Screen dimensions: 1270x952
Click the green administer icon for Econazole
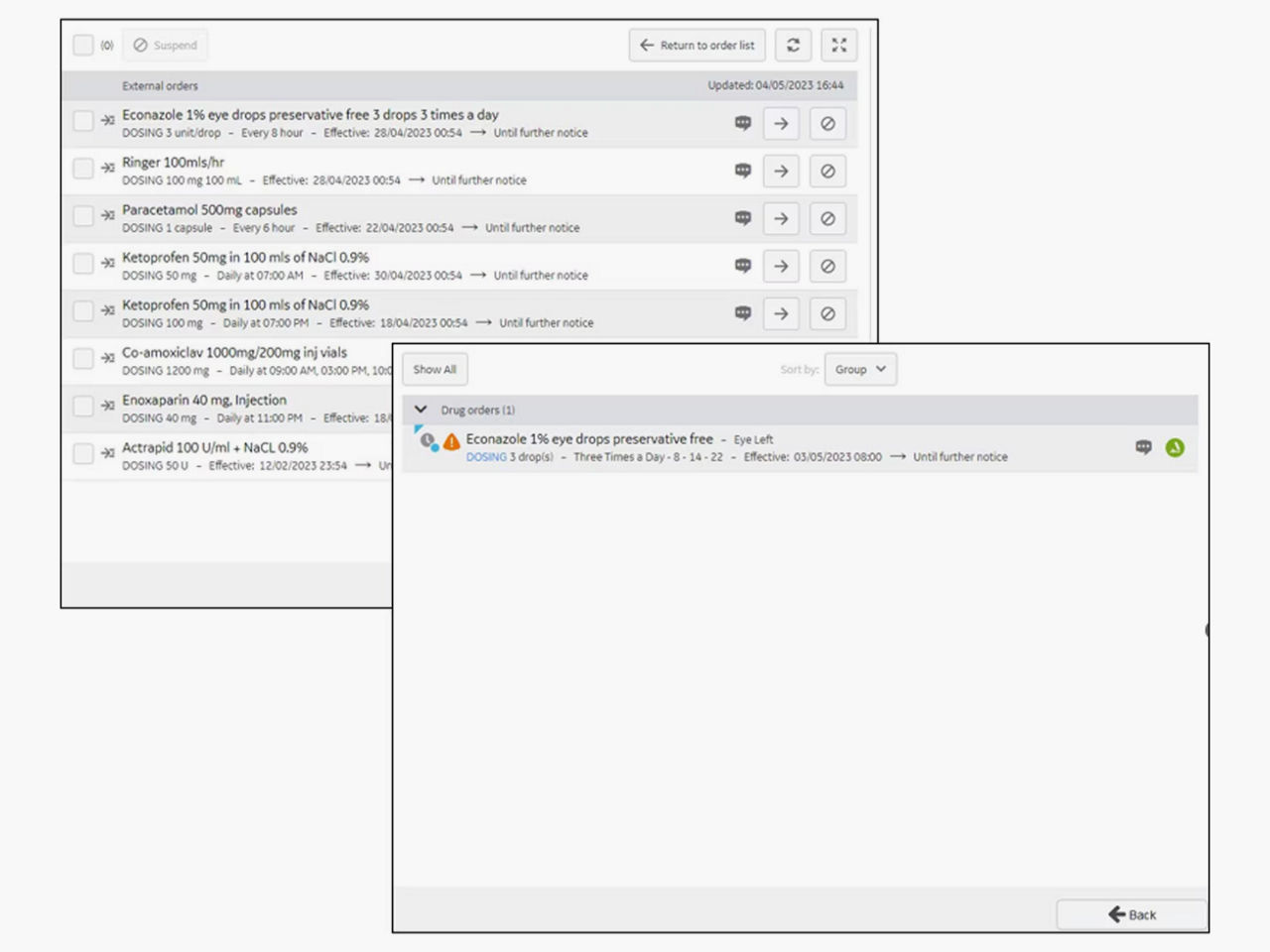tap(1175, 447)
